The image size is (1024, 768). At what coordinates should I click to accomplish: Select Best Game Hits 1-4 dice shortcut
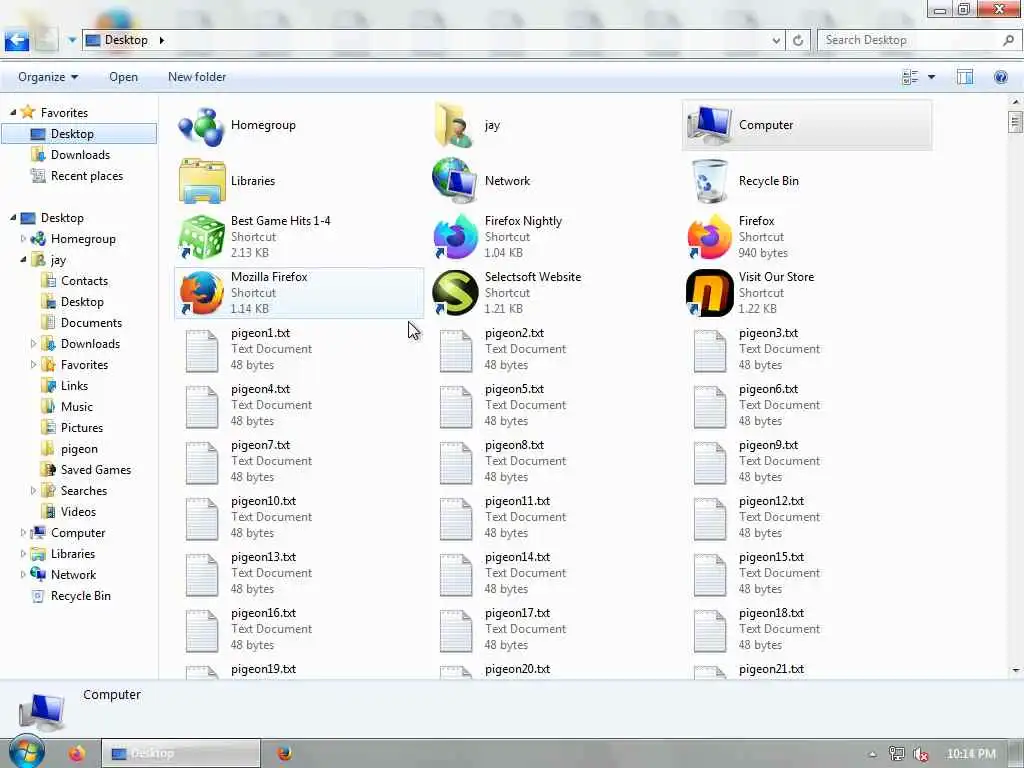point(201,236)
